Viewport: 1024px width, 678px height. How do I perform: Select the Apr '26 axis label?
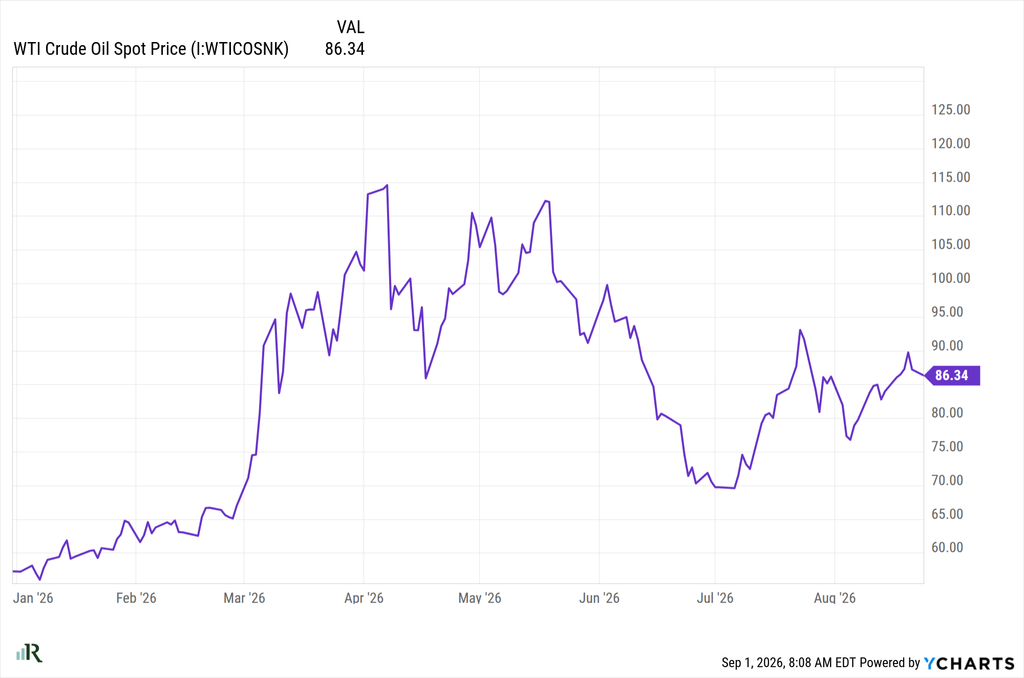[364, 598]
